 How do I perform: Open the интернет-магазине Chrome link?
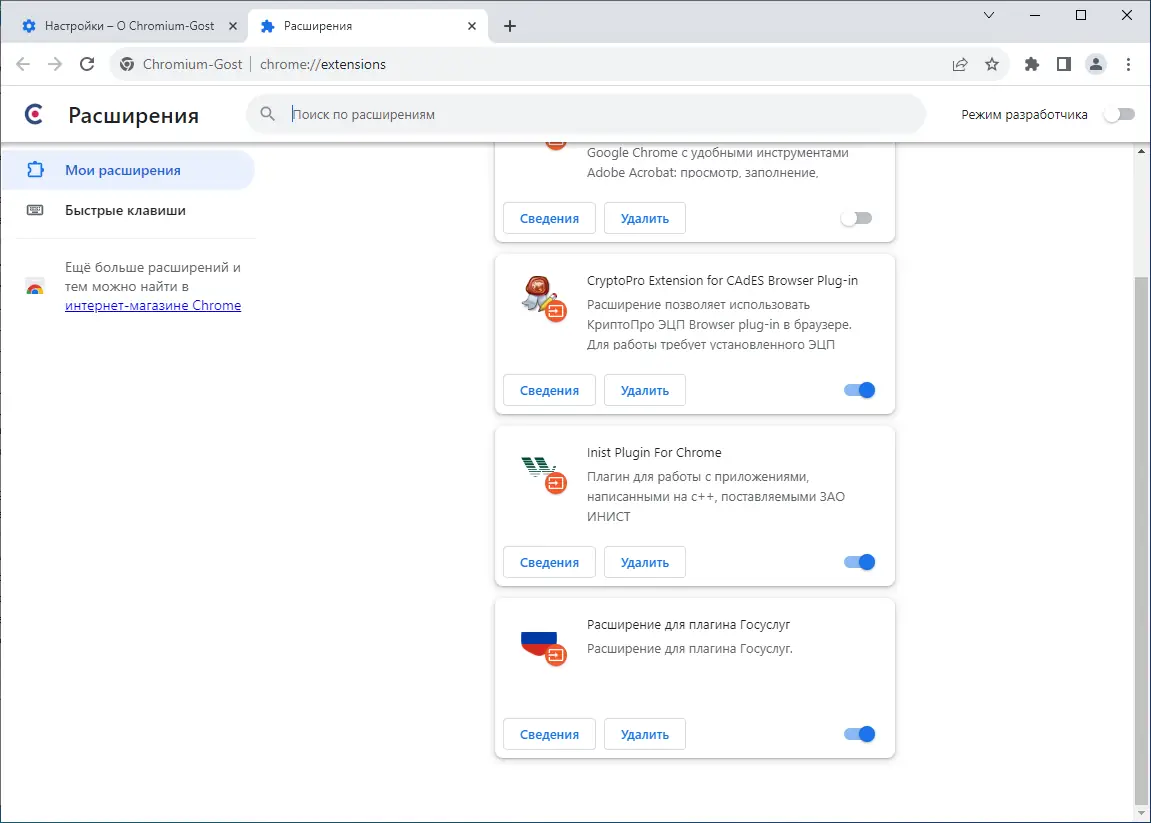[x=153, y=305]
